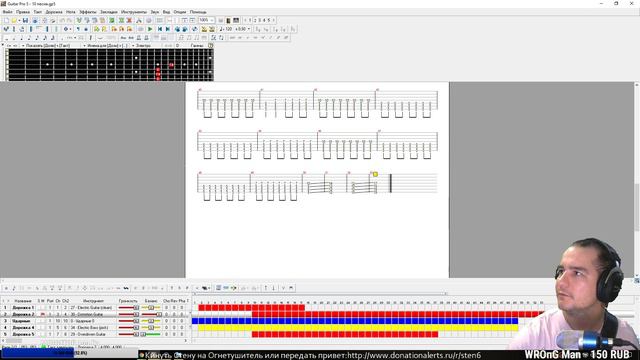Viewport: 640px width, 360px height.
Task: Select track Ударные by name
Action: point(21,321)
